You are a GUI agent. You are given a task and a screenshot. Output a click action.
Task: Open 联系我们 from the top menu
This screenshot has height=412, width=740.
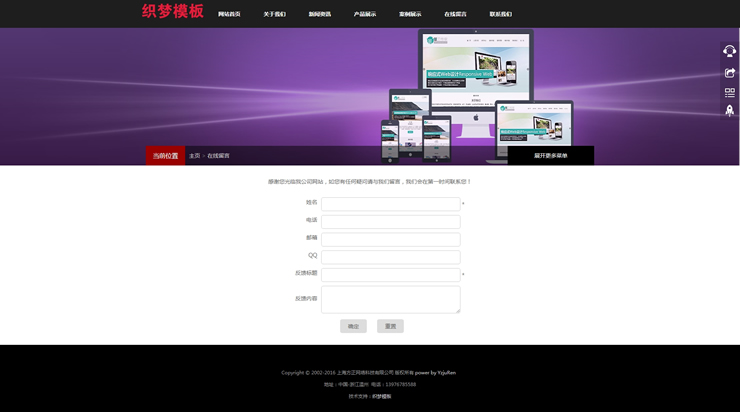coord(500,14)
